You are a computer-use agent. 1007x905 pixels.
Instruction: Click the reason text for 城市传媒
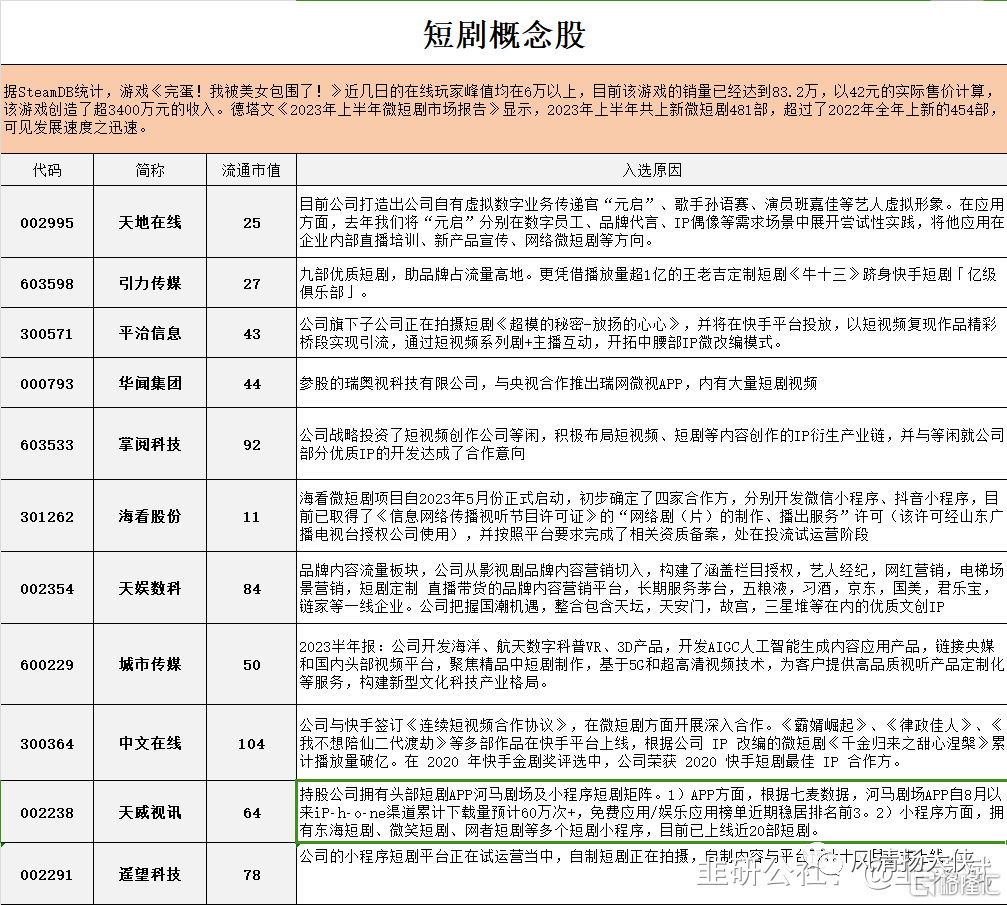click(x=651, y=664)
